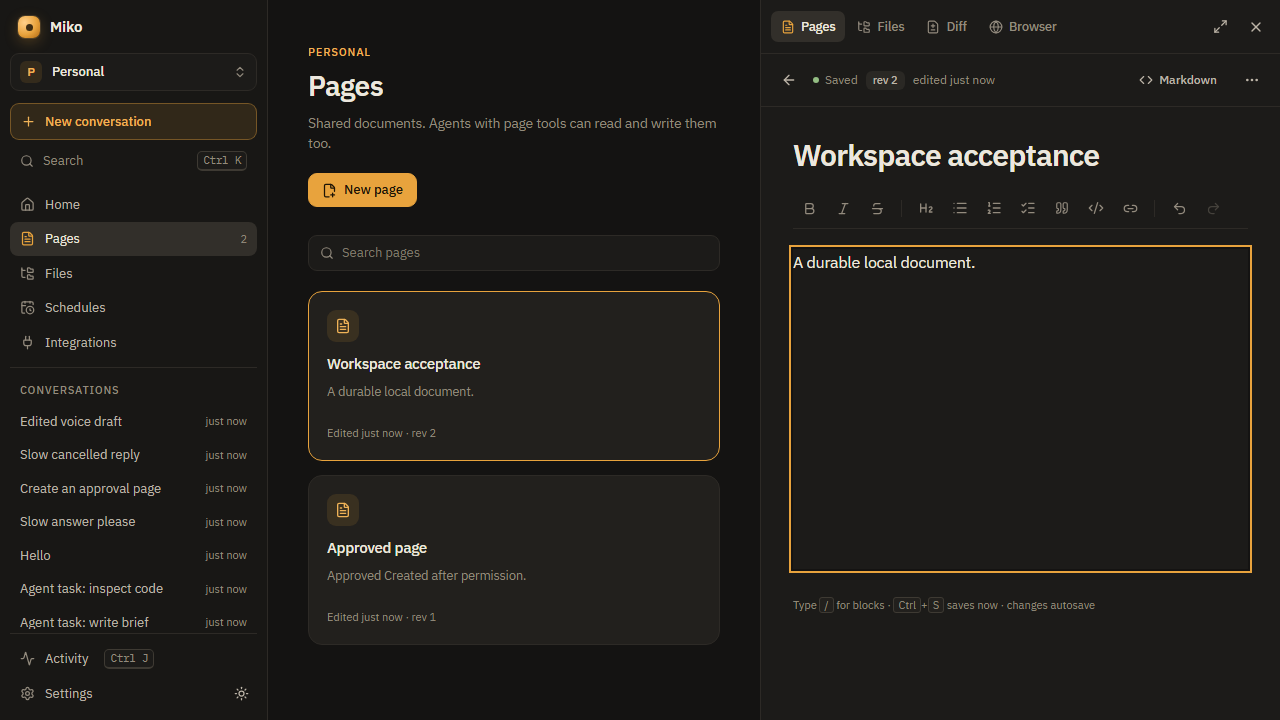Undo the last edit
Viewport: 1280px width, 720px height.
click(x=1179, y=208)
